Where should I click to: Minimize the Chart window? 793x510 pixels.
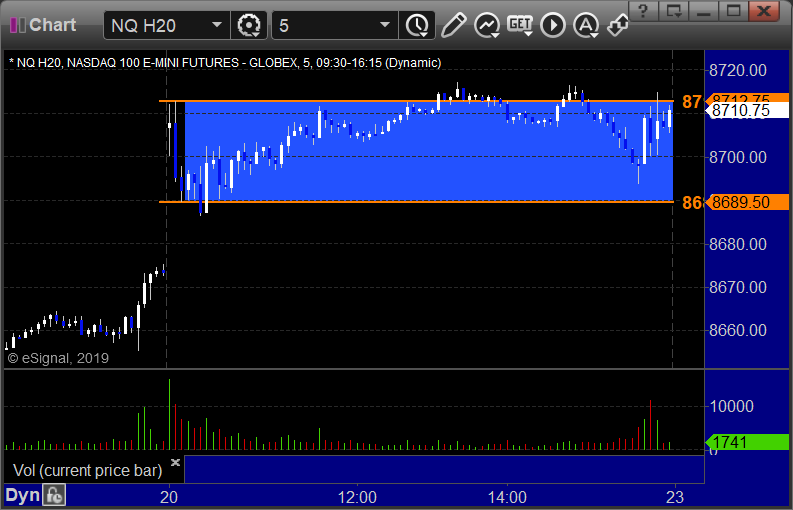703,10
